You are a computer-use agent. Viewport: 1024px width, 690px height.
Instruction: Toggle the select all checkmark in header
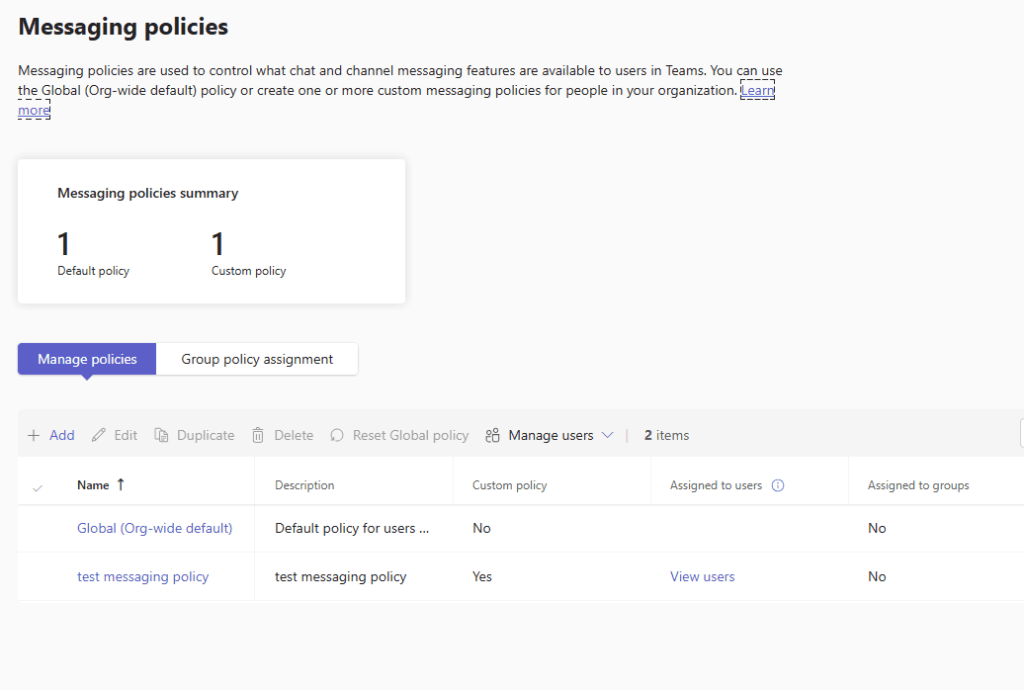38,487
